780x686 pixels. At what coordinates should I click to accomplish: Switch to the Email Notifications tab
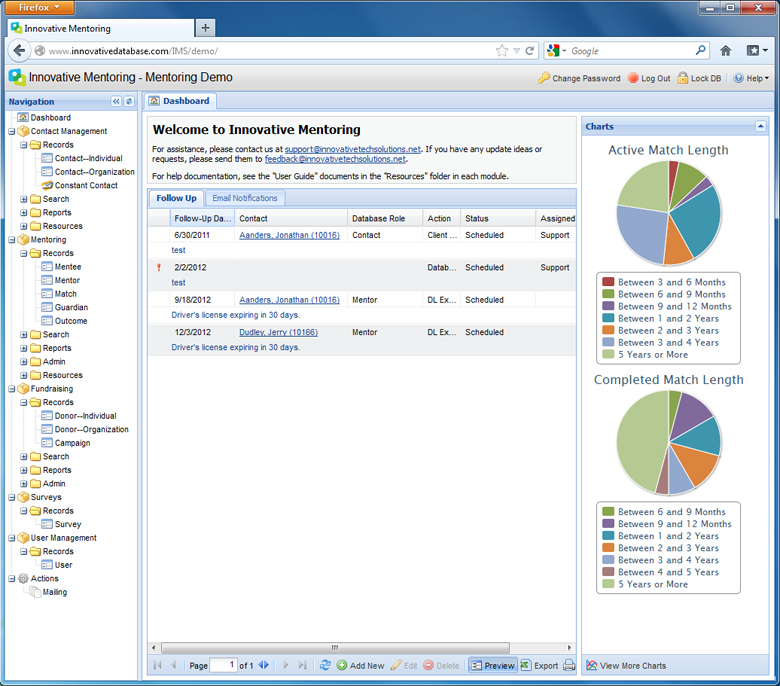[x=245, y=198]
